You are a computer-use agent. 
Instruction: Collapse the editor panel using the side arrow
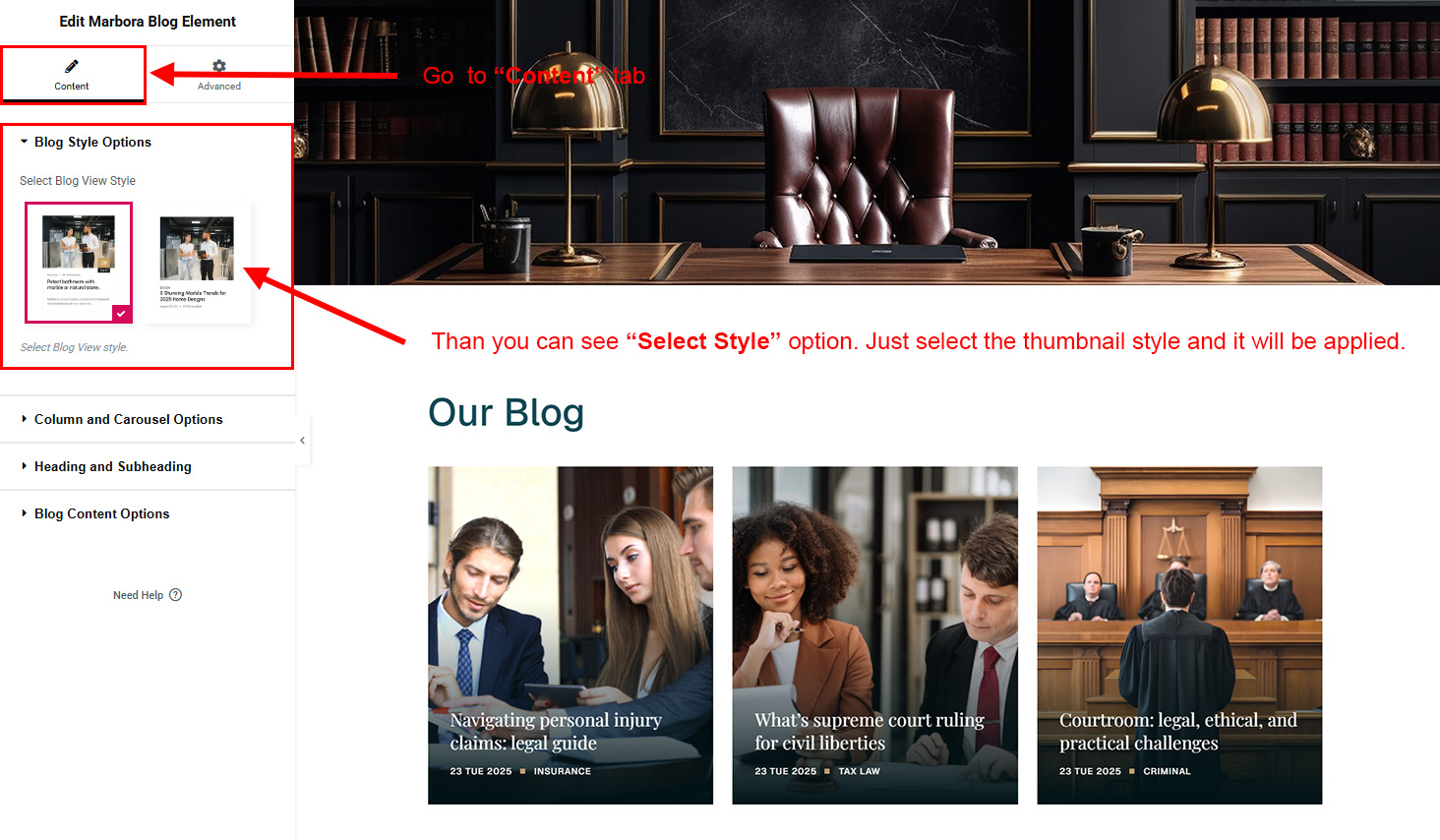[303, 441]
